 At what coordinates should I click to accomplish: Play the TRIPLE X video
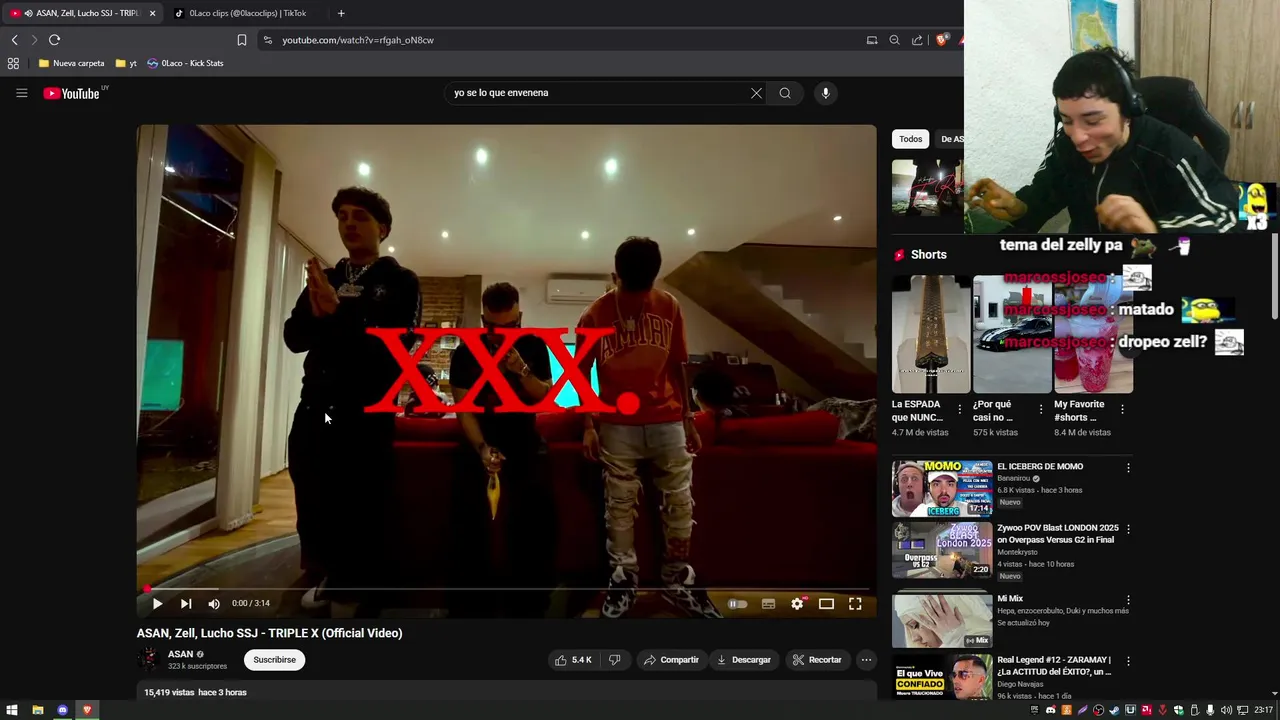click(x=157, y=603)
